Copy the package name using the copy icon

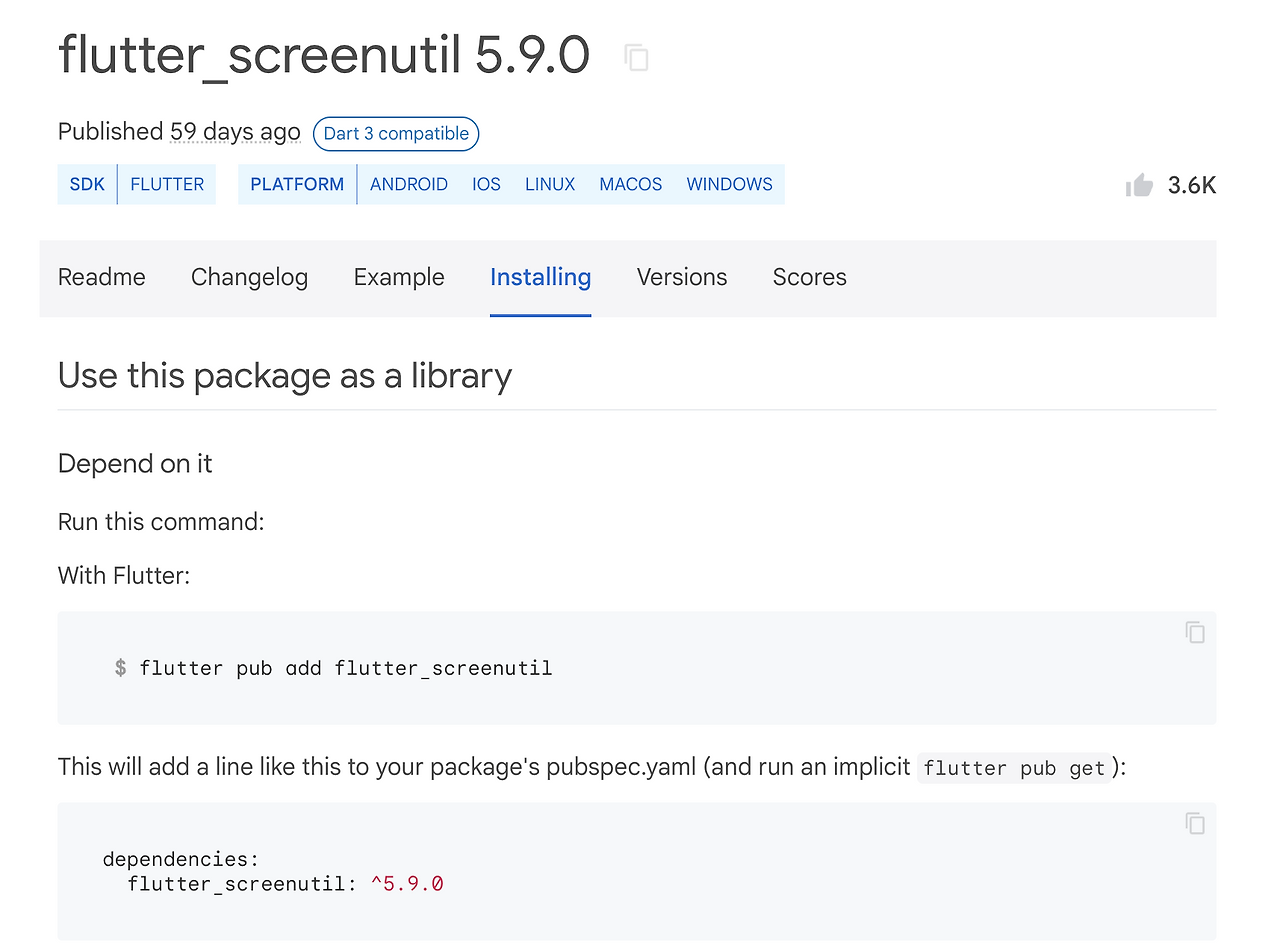pos(637,57)
